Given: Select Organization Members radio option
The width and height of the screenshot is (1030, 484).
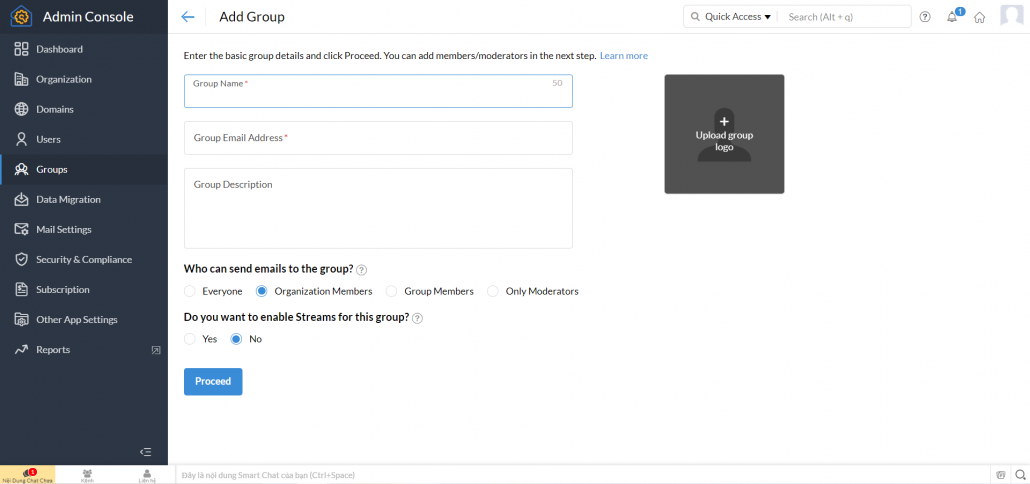Looking at the screenshot, I should coord(261,291).
